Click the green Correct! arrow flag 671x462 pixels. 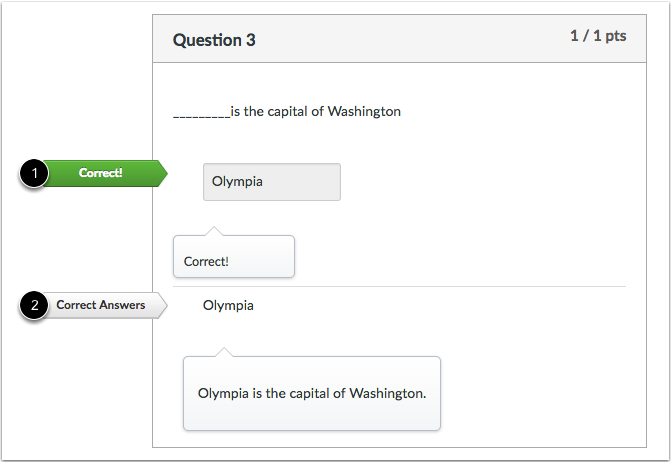pos(105,173)
